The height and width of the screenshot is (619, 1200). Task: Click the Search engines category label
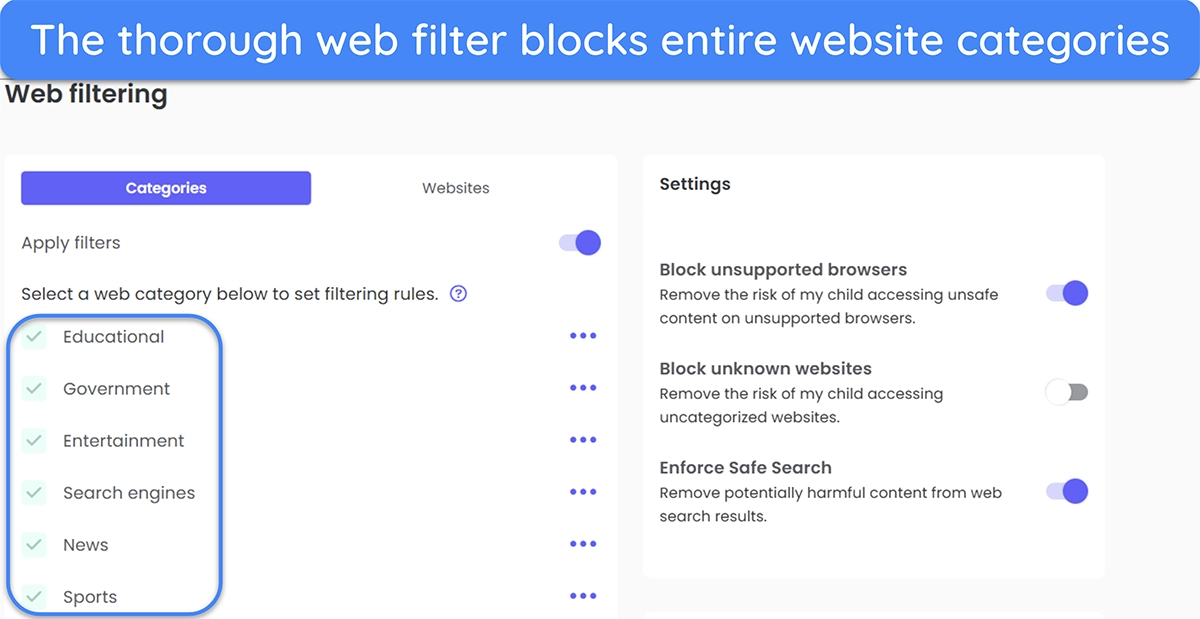(129, 493)
